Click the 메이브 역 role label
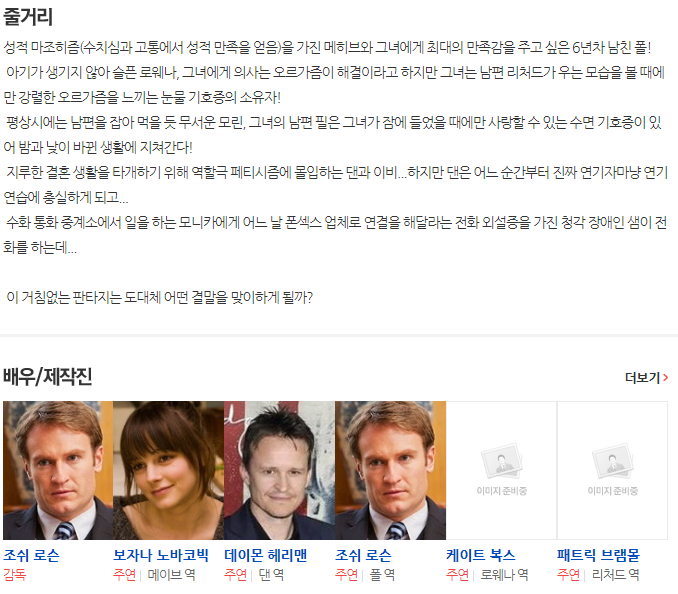 pyautogui.click(x=172, y=575)
